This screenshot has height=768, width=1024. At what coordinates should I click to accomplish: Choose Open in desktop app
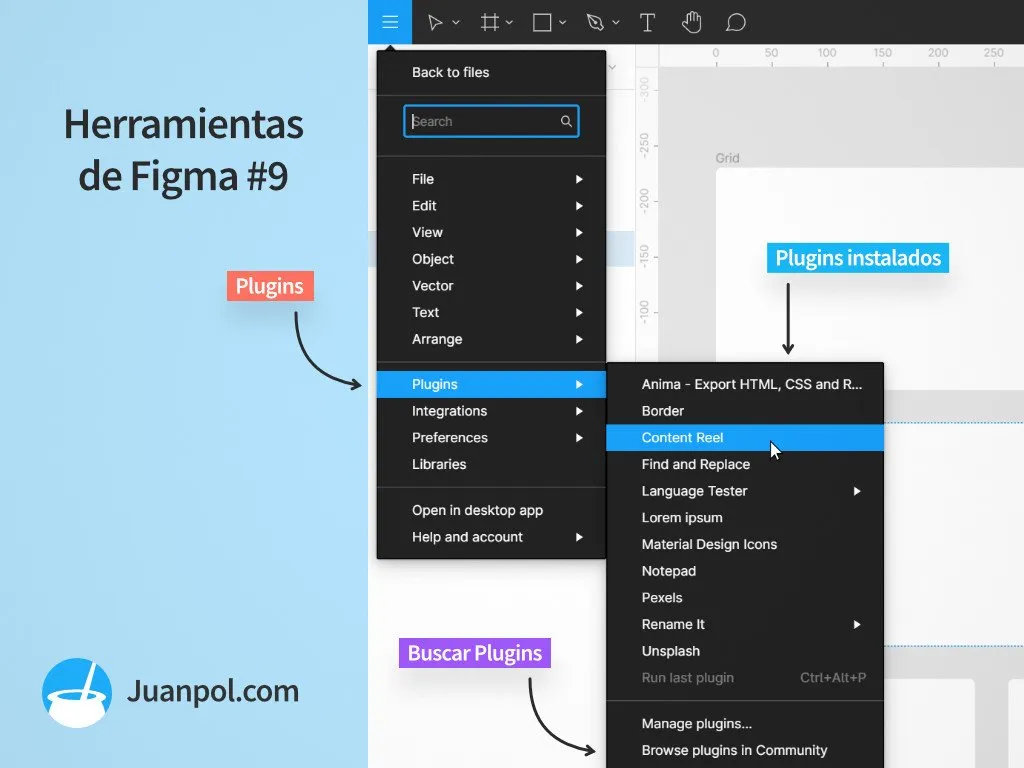[491, 511]
